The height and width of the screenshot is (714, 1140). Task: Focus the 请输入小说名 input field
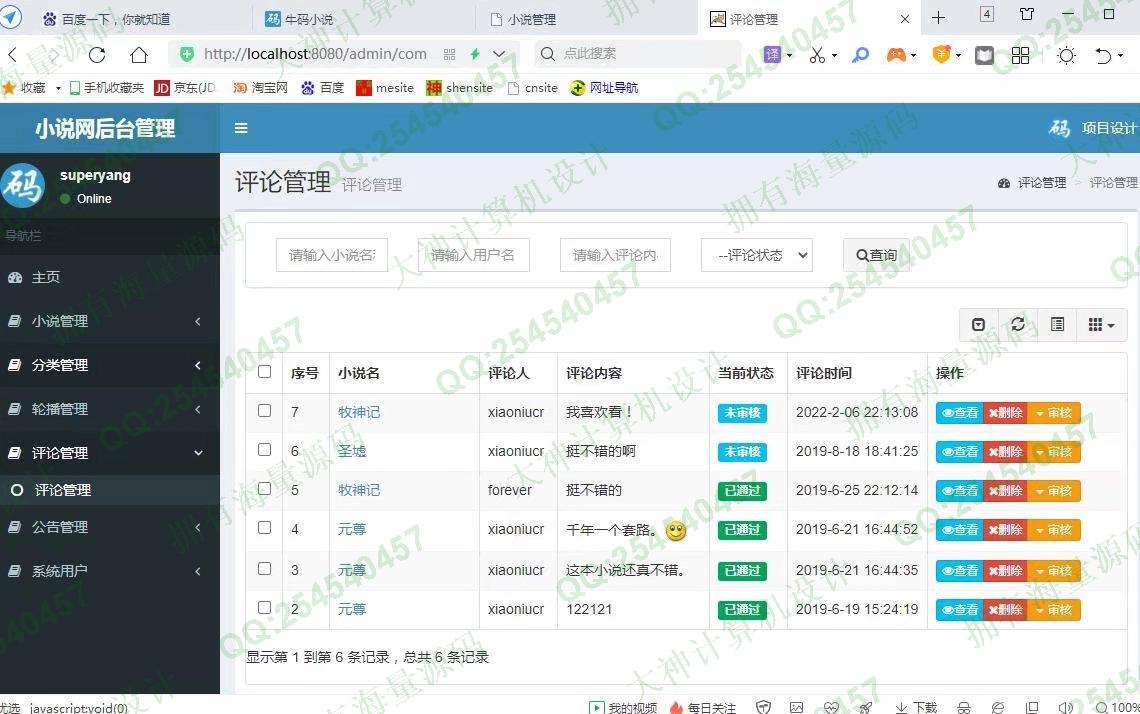point(332,255)
